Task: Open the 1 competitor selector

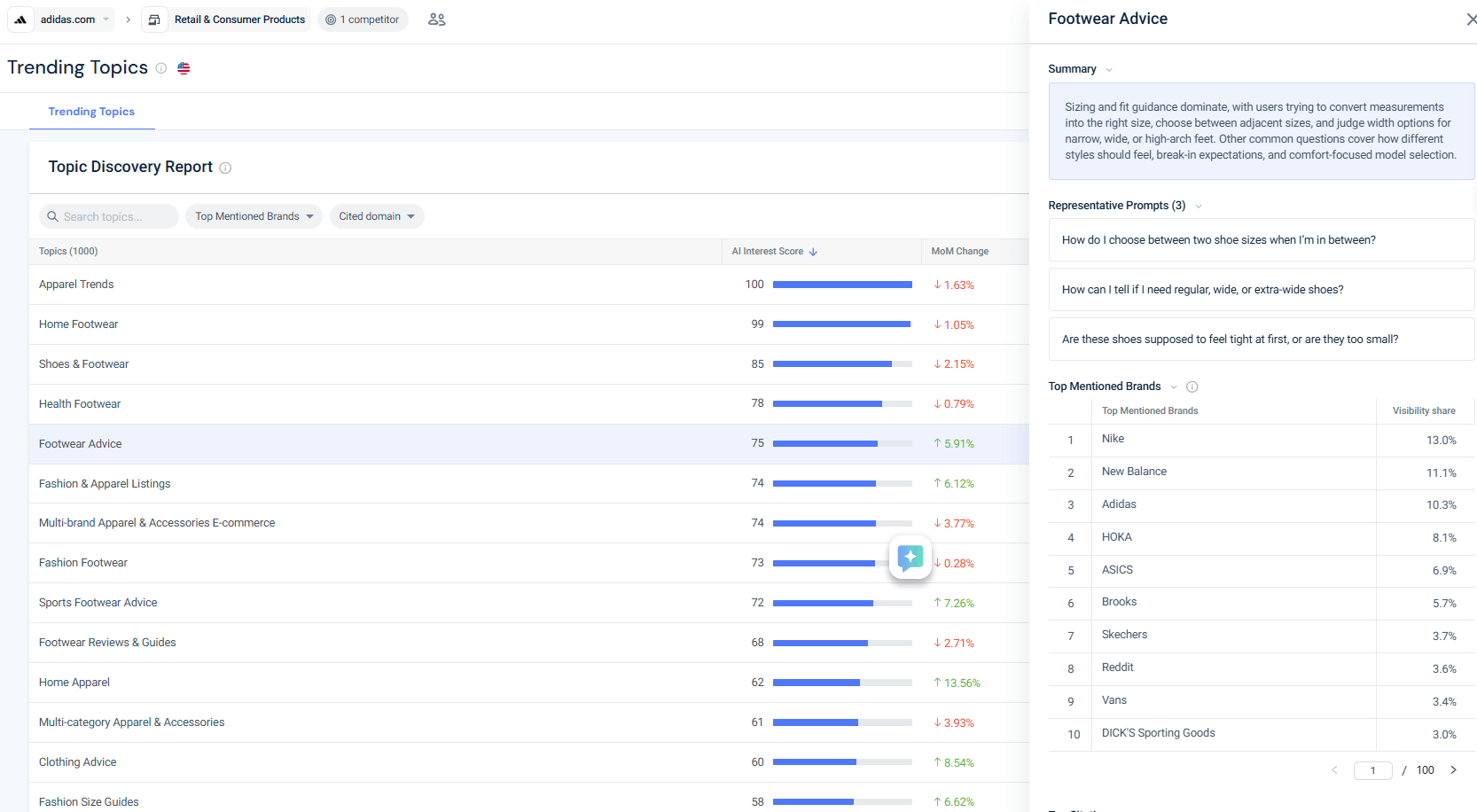Action: coord(363,20)
